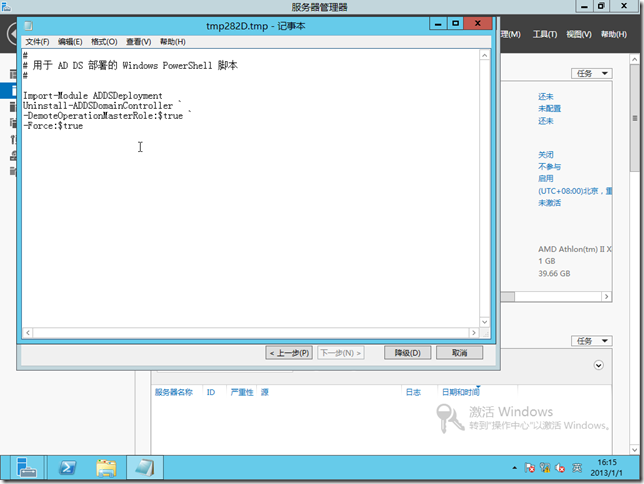Click the 启用 link

[x=546, y=179]
